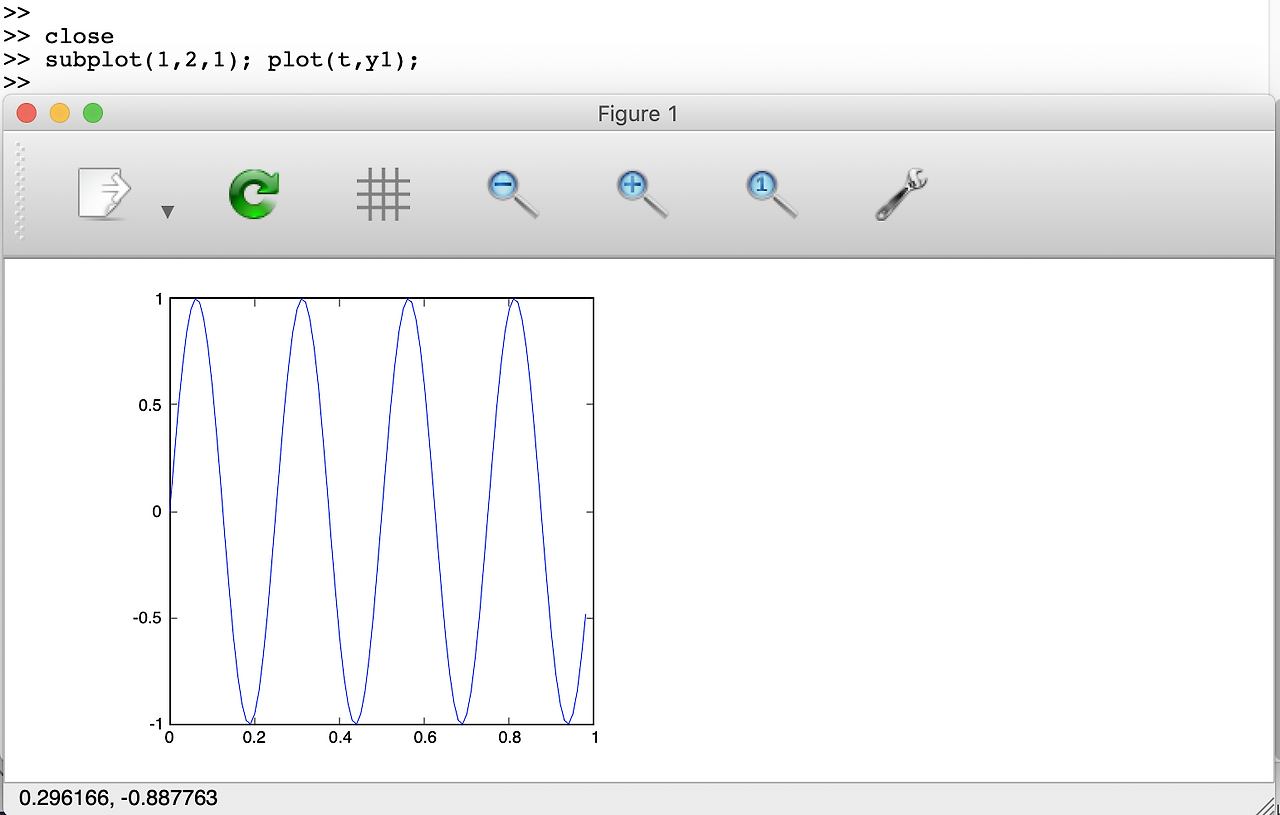Image resolution: width=1280 pixels, height=815 pixels.
Task: Click the autoscale magnifier marked 1
Action: pos(771,194)
